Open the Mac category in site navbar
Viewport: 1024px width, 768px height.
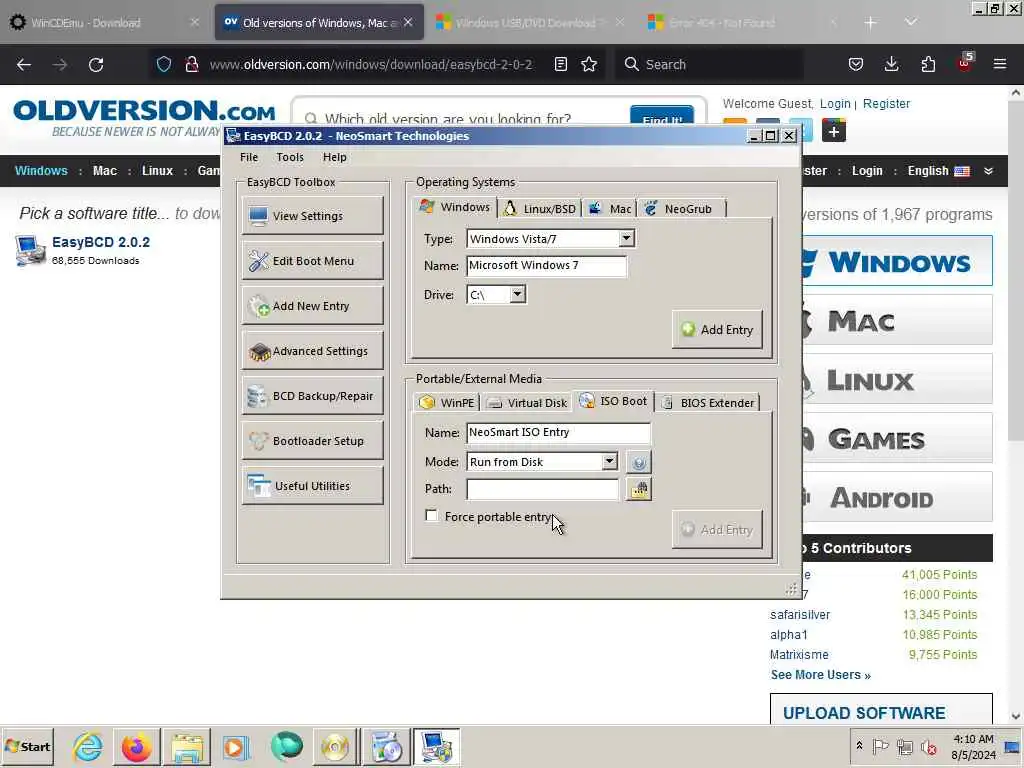click(x=104, y=171)
